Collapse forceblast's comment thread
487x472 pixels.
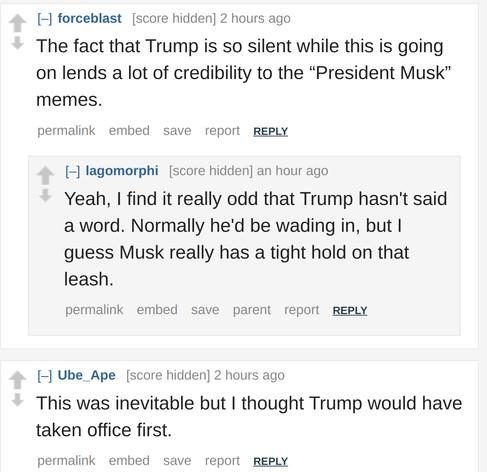click(x=45, y=19)
